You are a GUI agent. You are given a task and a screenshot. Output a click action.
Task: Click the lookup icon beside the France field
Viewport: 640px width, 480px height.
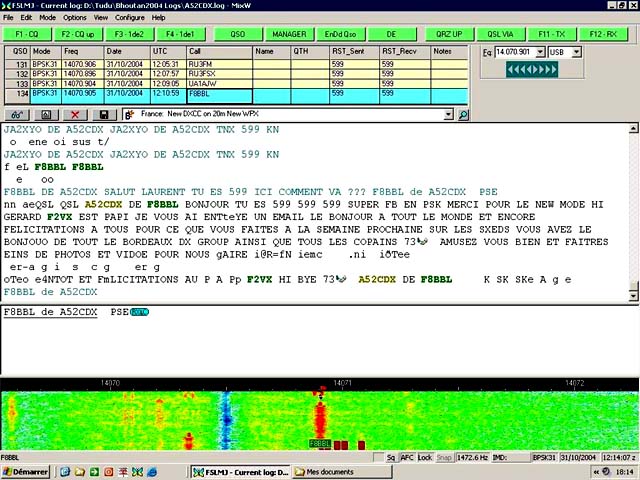[x=129, y=115]
